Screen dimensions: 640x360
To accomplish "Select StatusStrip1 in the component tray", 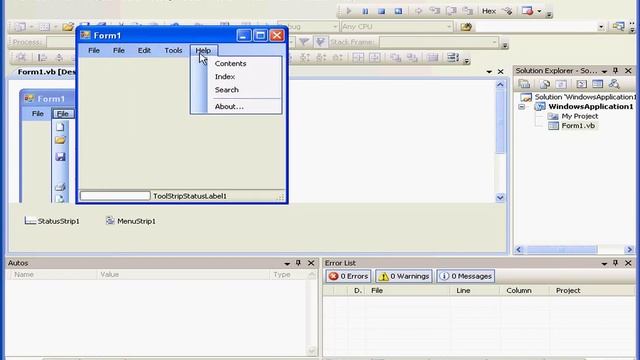I will click(x=52, y=221).
